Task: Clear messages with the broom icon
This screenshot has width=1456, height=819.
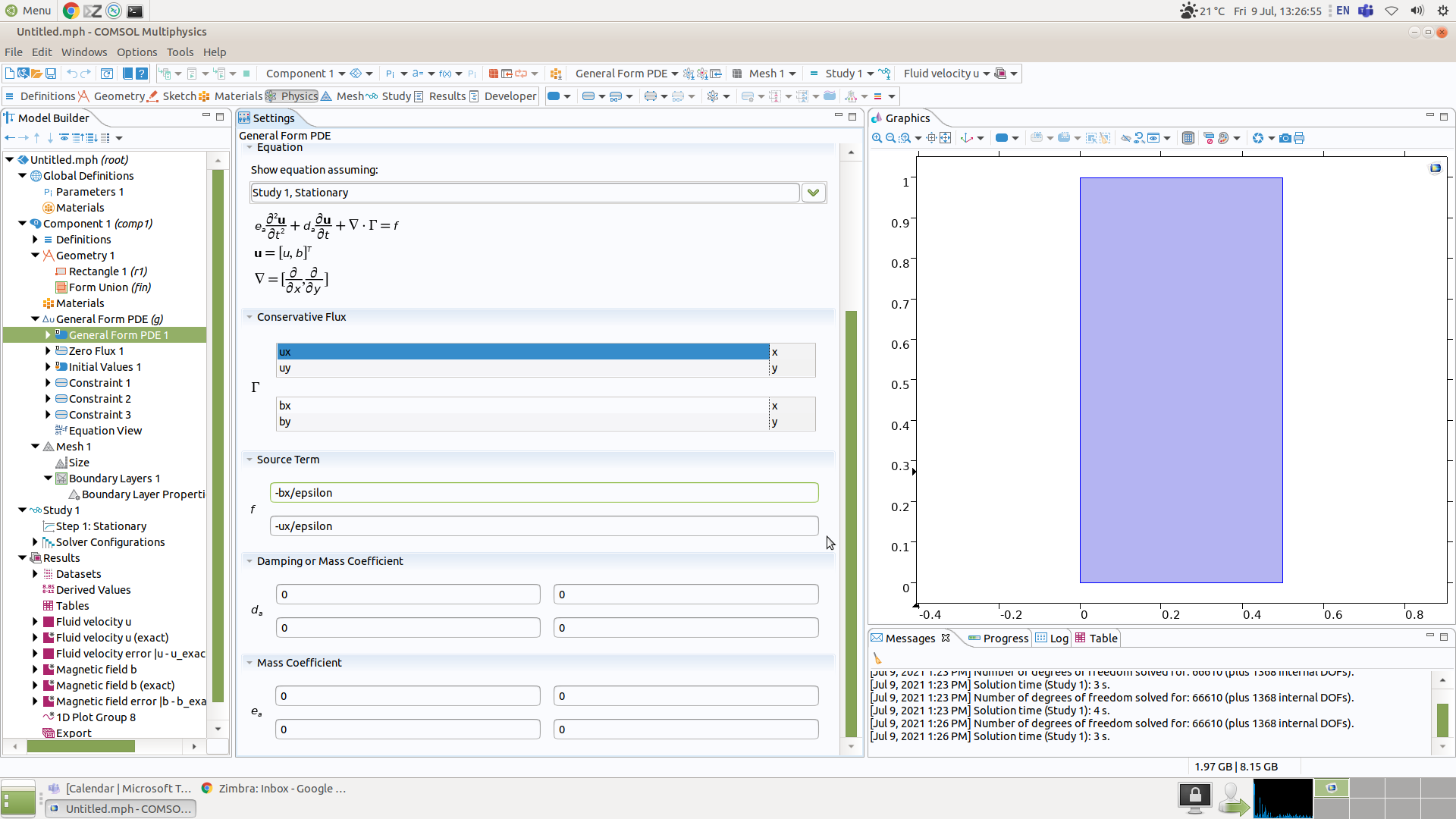Action: pyautogui.click(x=877, y=658)
